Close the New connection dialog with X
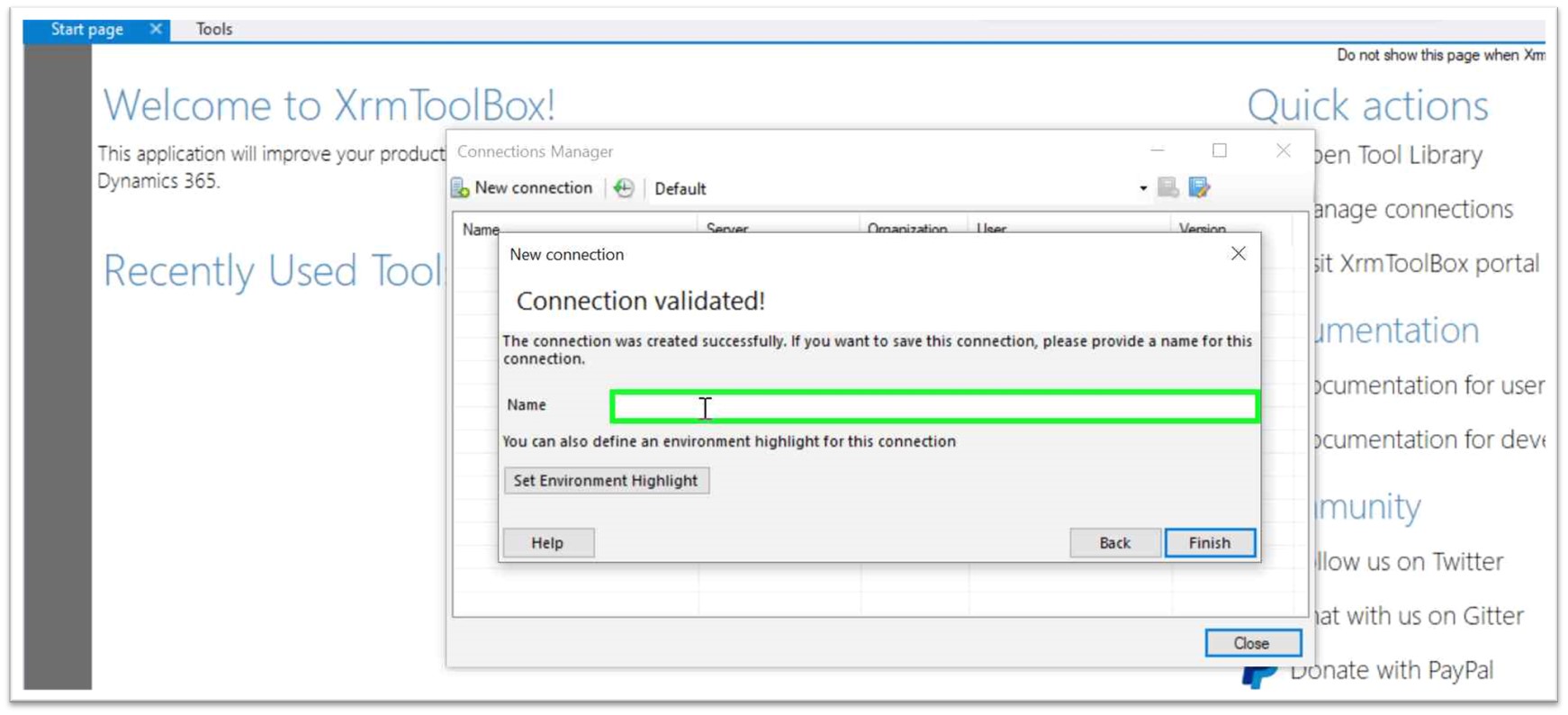Image resolution: width=1568 pixels, height=715 pixels. [x=1239, y=254]
